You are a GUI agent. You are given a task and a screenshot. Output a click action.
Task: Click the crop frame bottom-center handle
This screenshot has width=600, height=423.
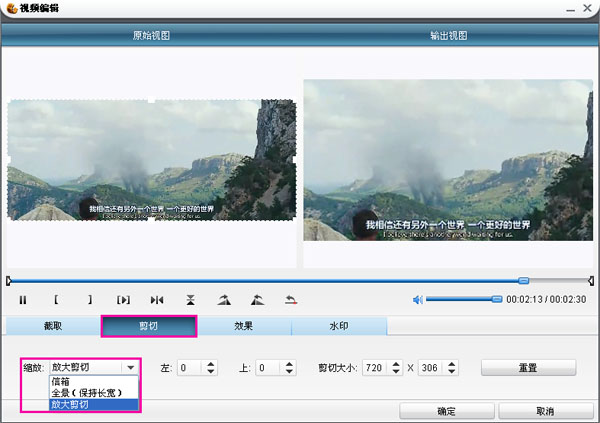[152, 220]
